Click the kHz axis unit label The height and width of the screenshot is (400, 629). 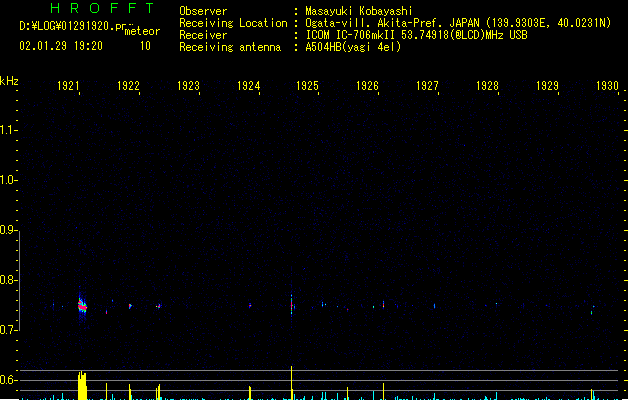9,81
